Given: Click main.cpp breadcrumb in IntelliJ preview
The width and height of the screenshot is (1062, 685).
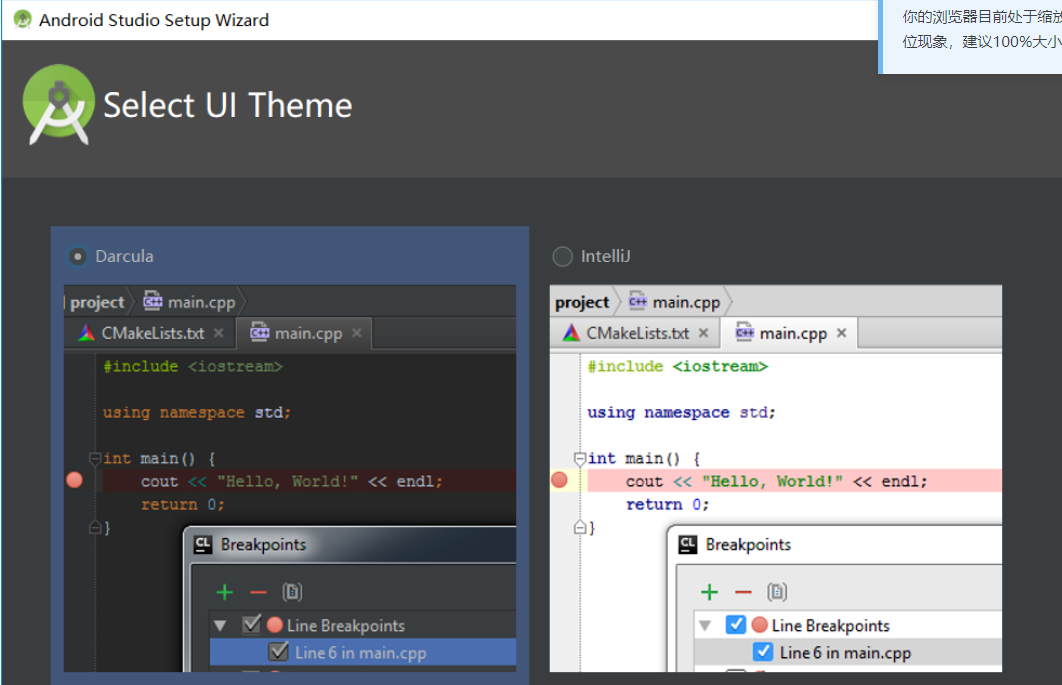Looking at the screenshot, I should [686, 302].
